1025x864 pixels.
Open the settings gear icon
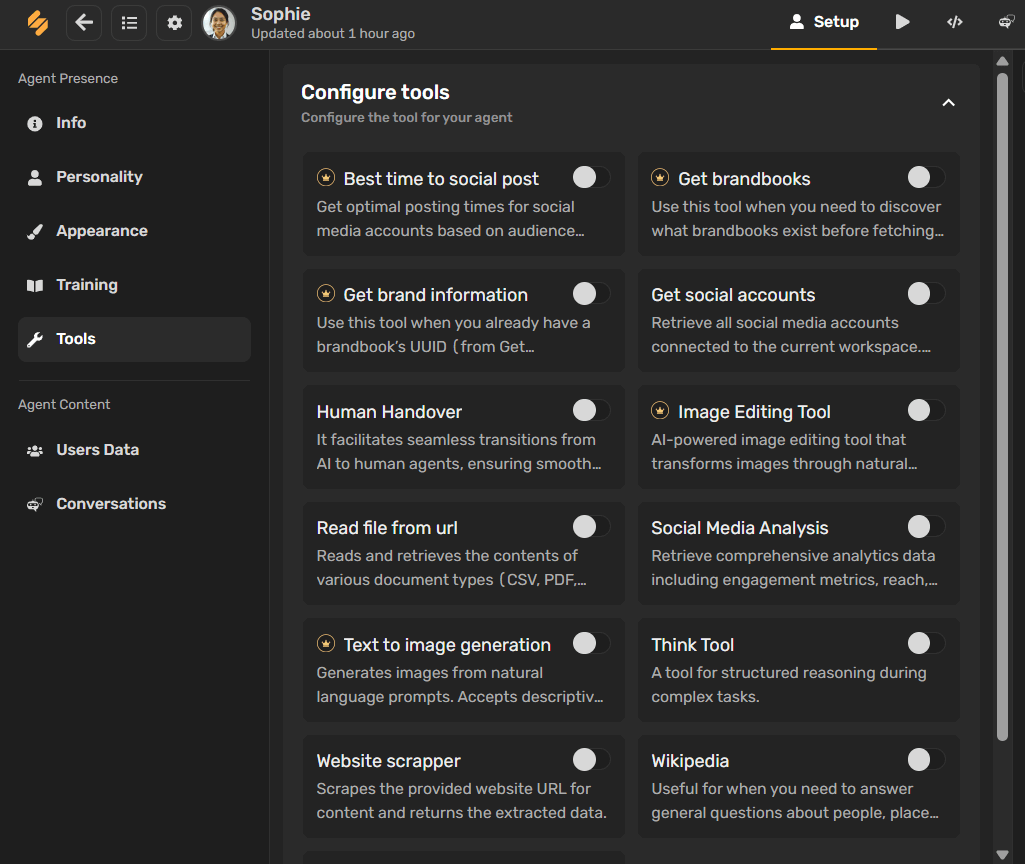pyautogui.click(x=174, y=23)
